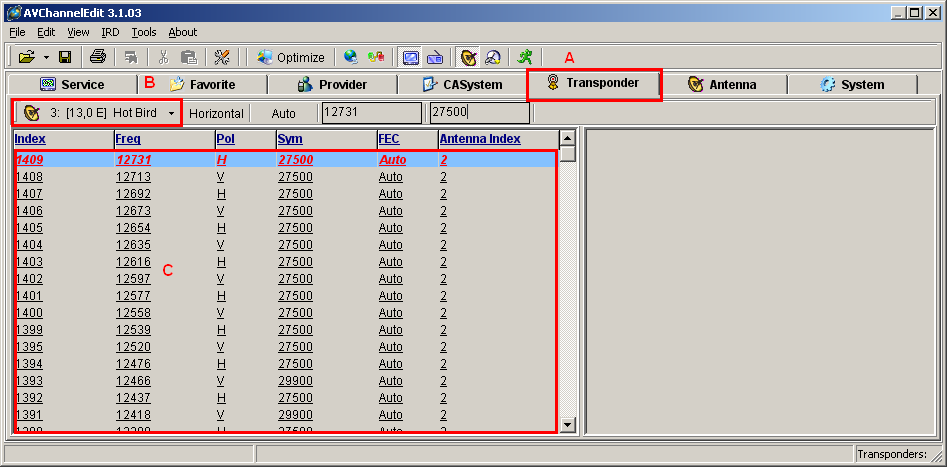Click the Optimize button

click(291, 57)
